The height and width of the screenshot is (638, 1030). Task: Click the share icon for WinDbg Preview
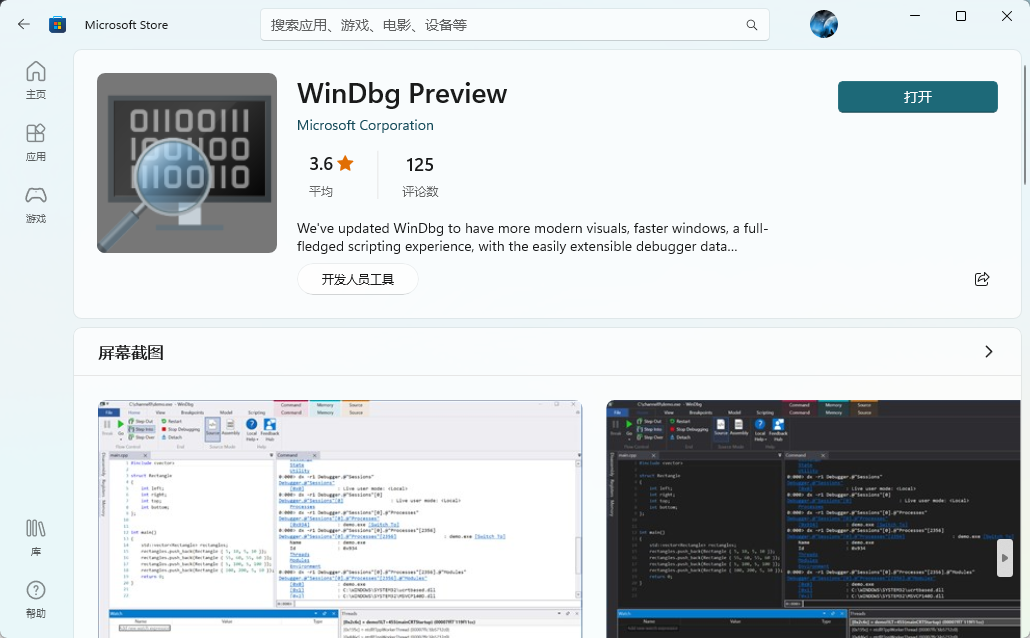point(981,279)
